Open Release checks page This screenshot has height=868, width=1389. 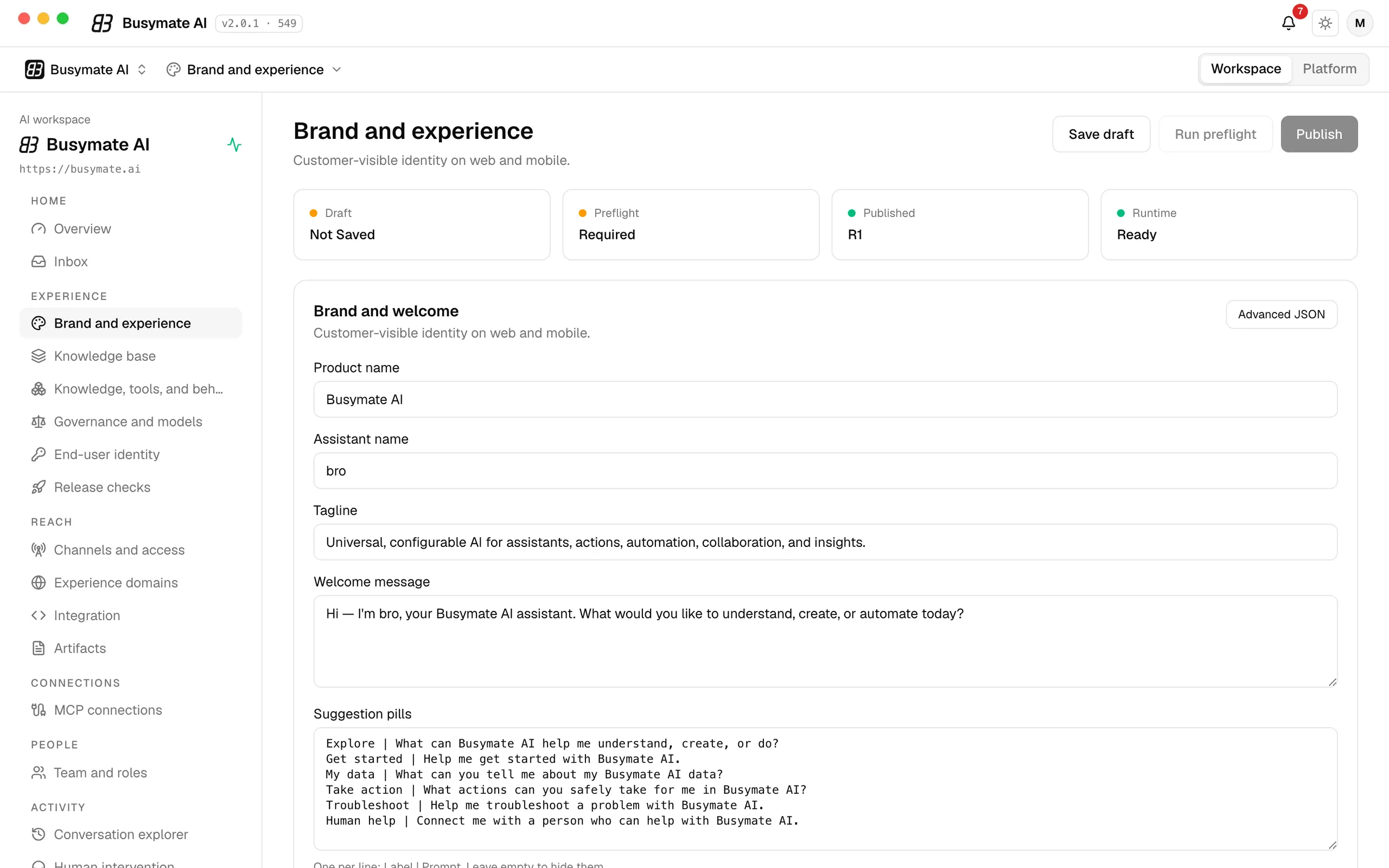coord(131,487)
